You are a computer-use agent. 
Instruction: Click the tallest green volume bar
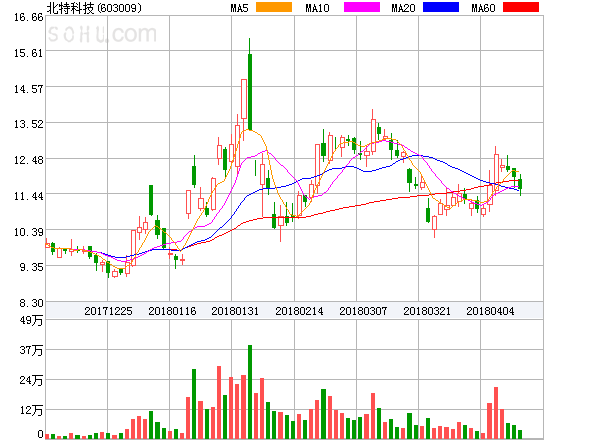(250, 392)
